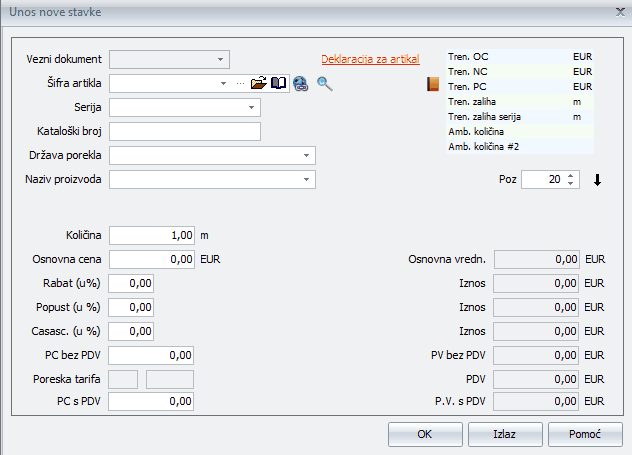Expand the Serija dropdown
Viewport: 632px width, 455px height.
pyautogui.click(x=251, y=107)
